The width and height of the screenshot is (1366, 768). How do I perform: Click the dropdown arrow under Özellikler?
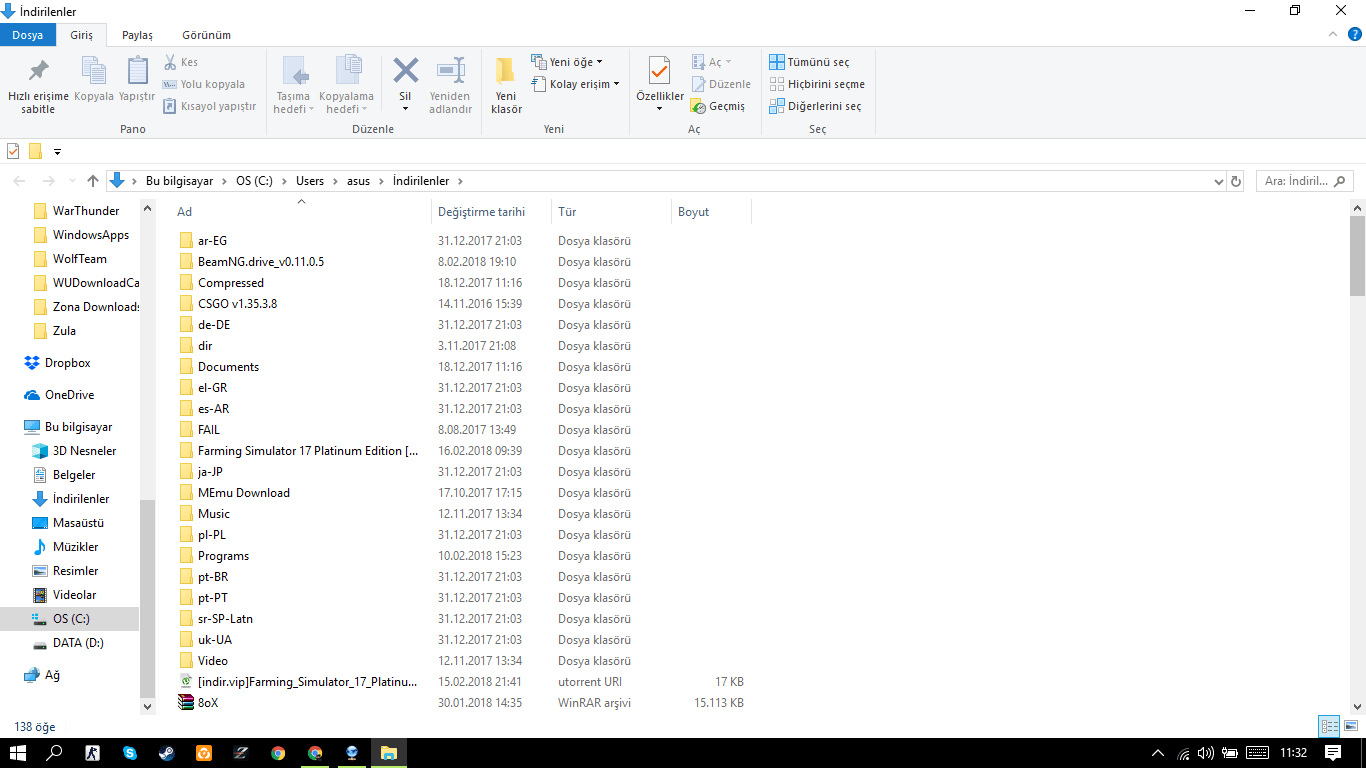(660, 109)
